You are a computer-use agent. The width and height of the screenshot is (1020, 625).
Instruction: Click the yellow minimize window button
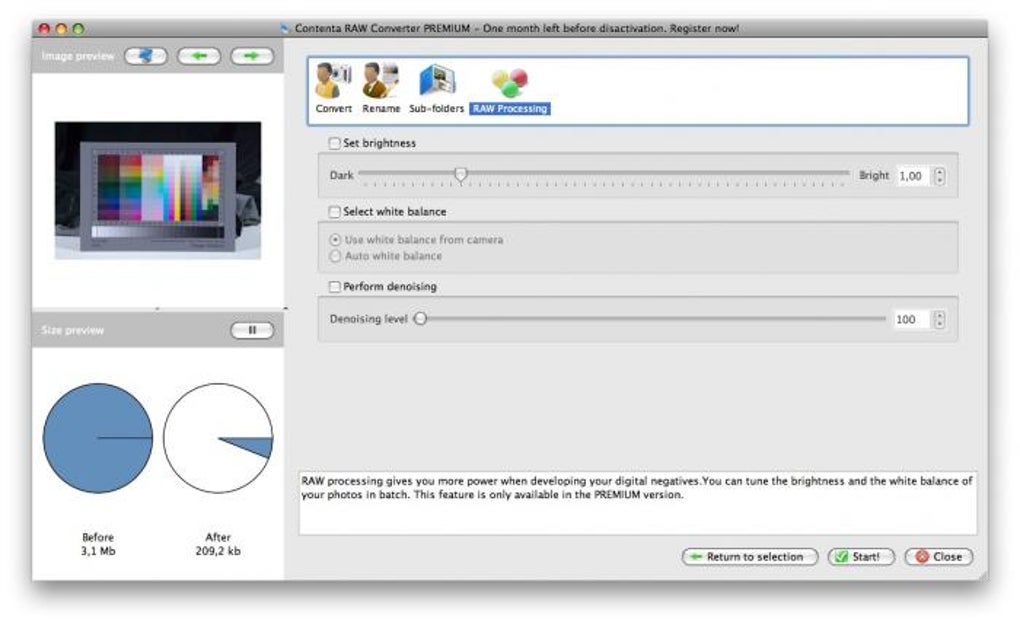tap(61, 29)
